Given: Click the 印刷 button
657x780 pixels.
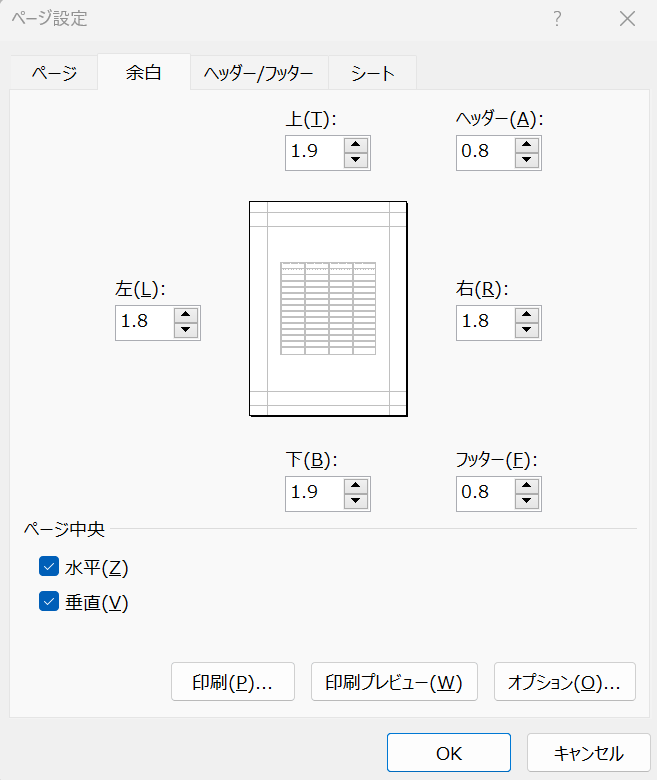Looking at the screenshot, I should 233,682.
